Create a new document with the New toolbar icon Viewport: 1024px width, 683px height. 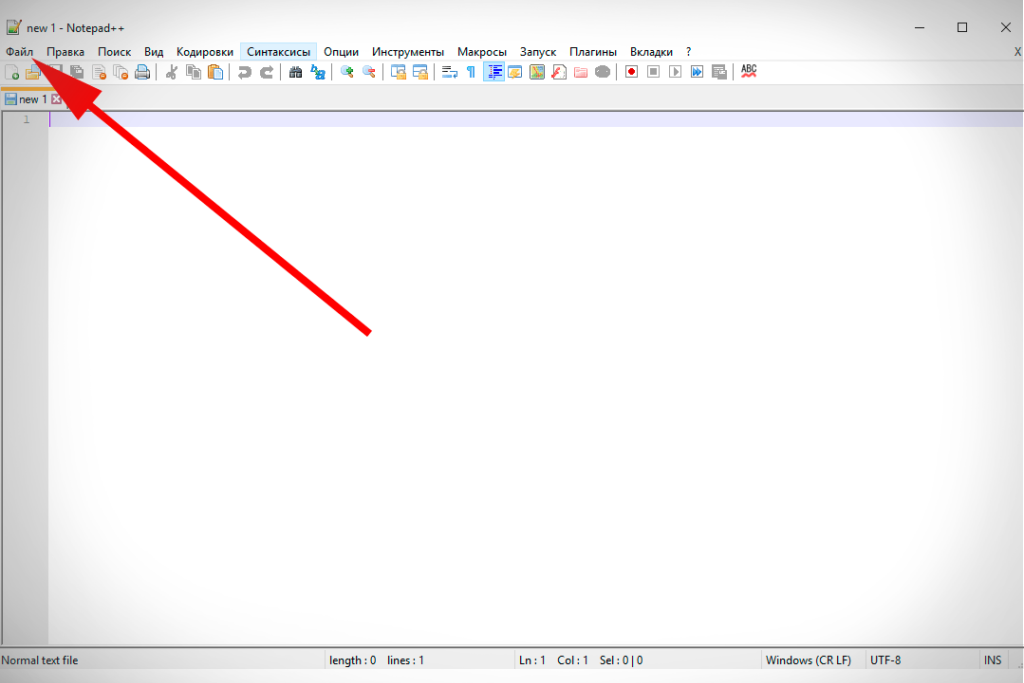click(x=12, y=72)
